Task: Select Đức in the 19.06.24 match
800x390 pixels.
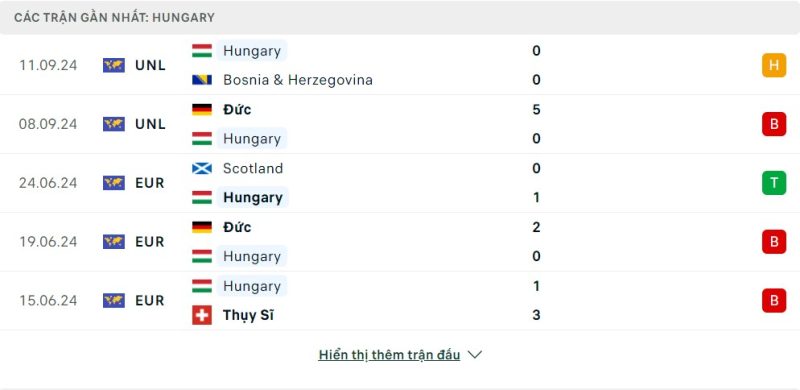Action: click(237, 227)
